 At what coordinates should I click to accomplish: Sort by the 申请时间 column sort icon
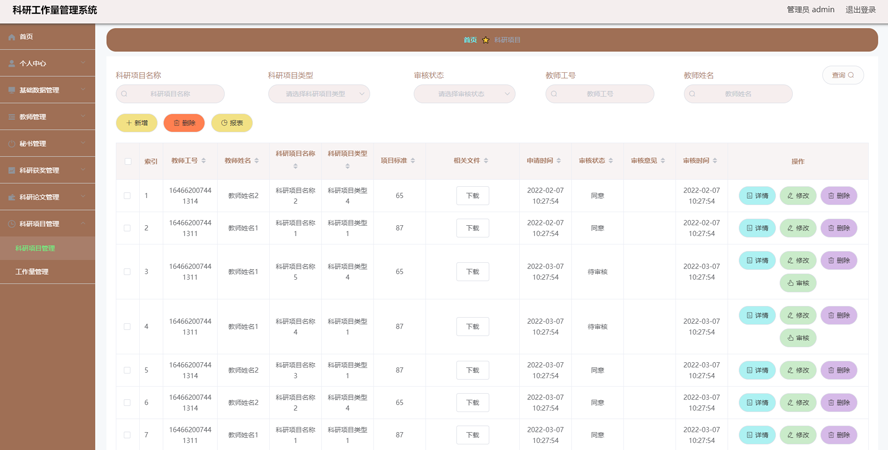559,161
